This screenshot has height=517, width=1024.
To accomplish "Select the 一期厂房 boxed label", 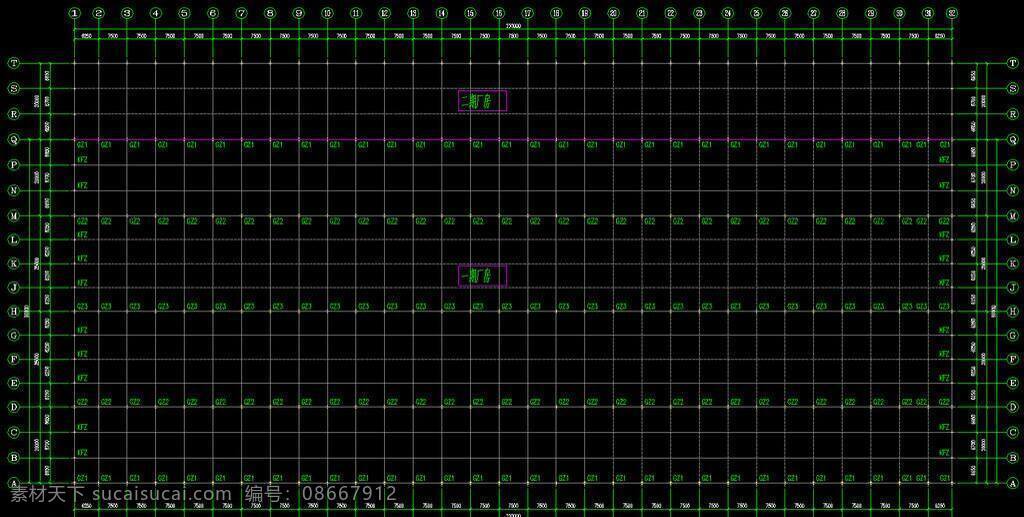I will tap(483, 277).
